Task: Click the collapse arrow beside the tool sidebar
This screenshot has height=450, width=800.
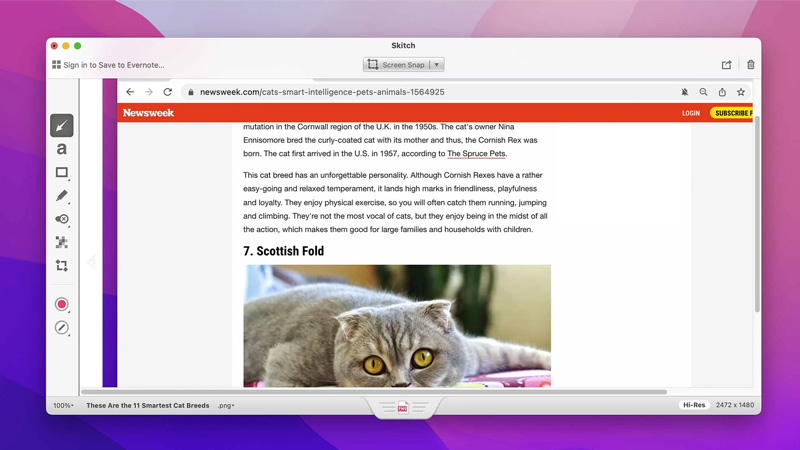Action: click(90, 262)
